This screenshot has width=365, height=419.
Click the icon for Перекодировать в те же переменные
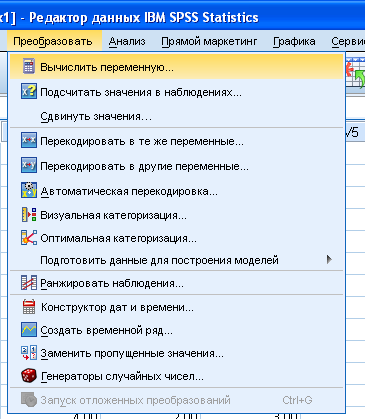[x=29, y=140]
